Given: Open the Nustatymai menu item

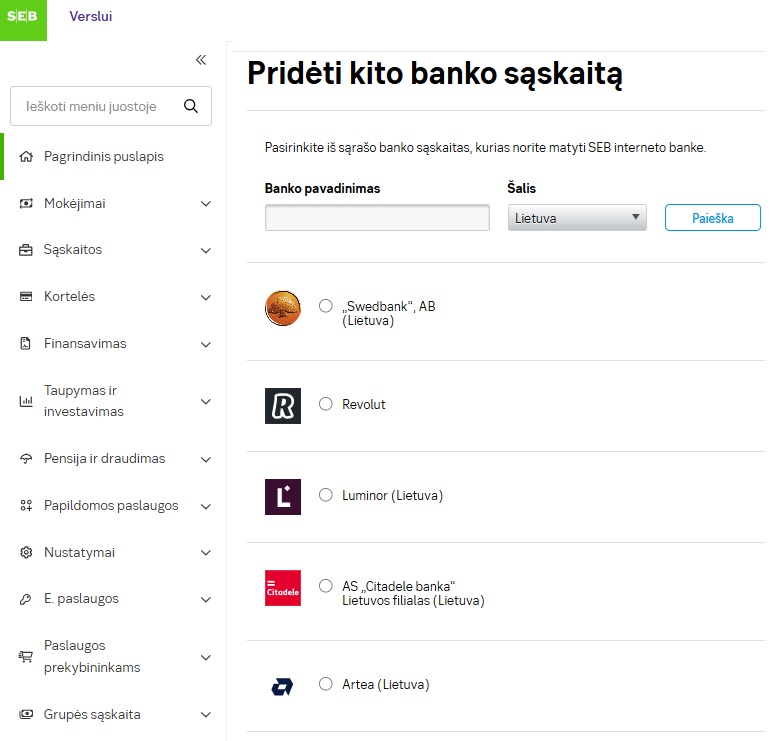Looking at the screenshot, I should (x=79, y=552).
